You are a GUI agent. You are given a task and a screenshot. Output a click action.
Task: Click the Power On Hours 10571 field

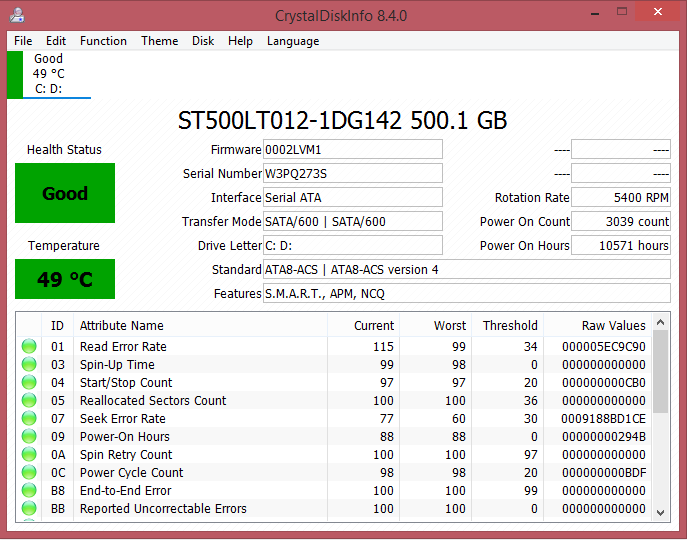point(621,245)
